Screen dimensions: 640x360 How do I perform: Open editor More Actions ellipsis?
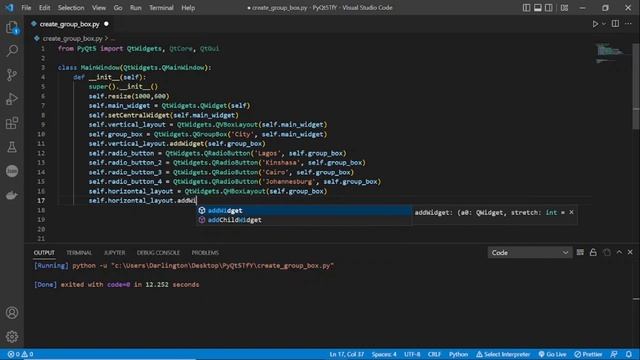pyautogui.click(x=628, y=24)
